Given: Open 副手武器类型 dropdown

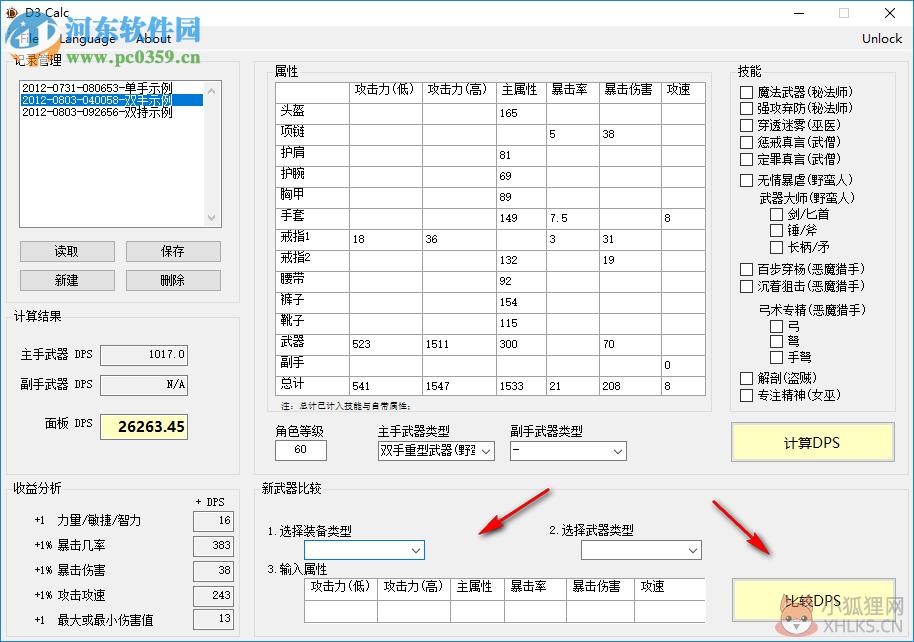Looking at the screenshot, I should tap(568, 451).
